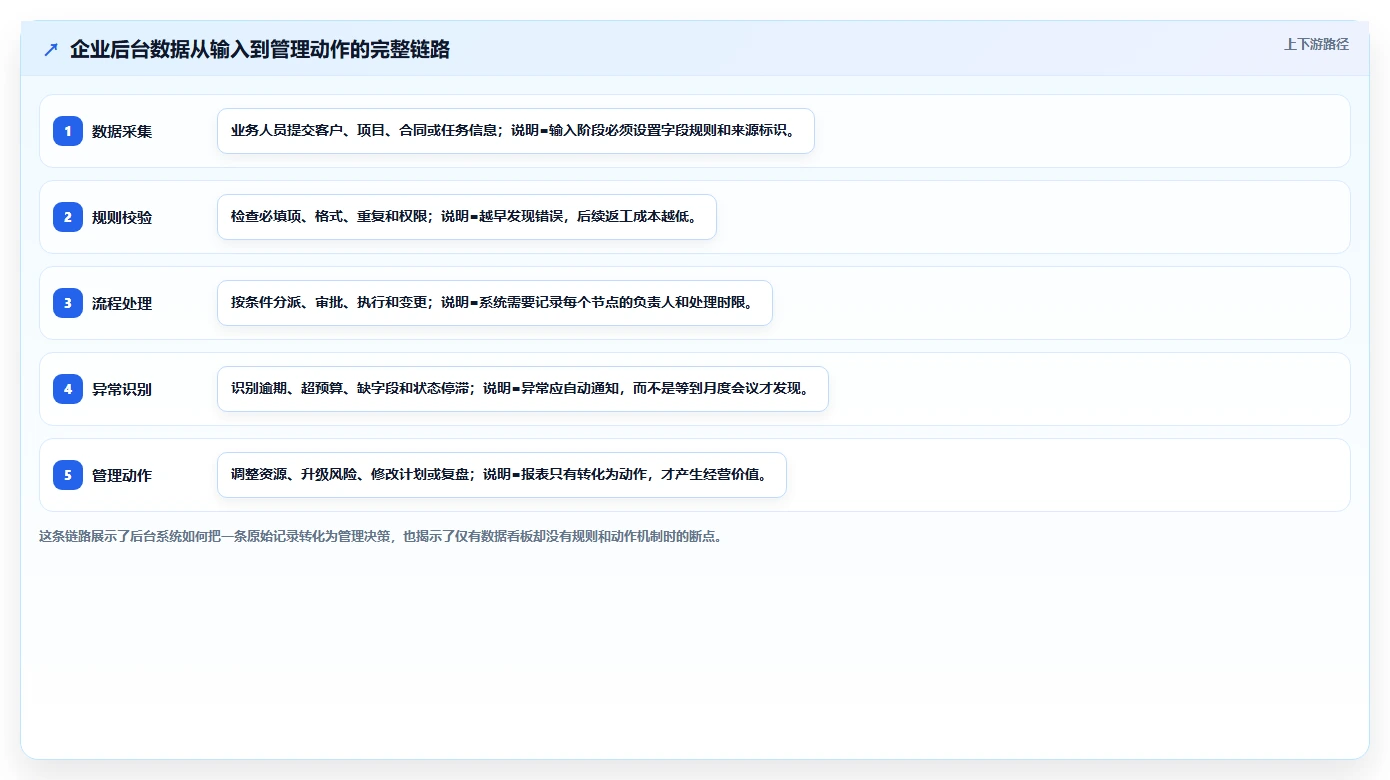Click the 规则校验 step label
The image size is (1390, 780).
(x=122, y=217)
